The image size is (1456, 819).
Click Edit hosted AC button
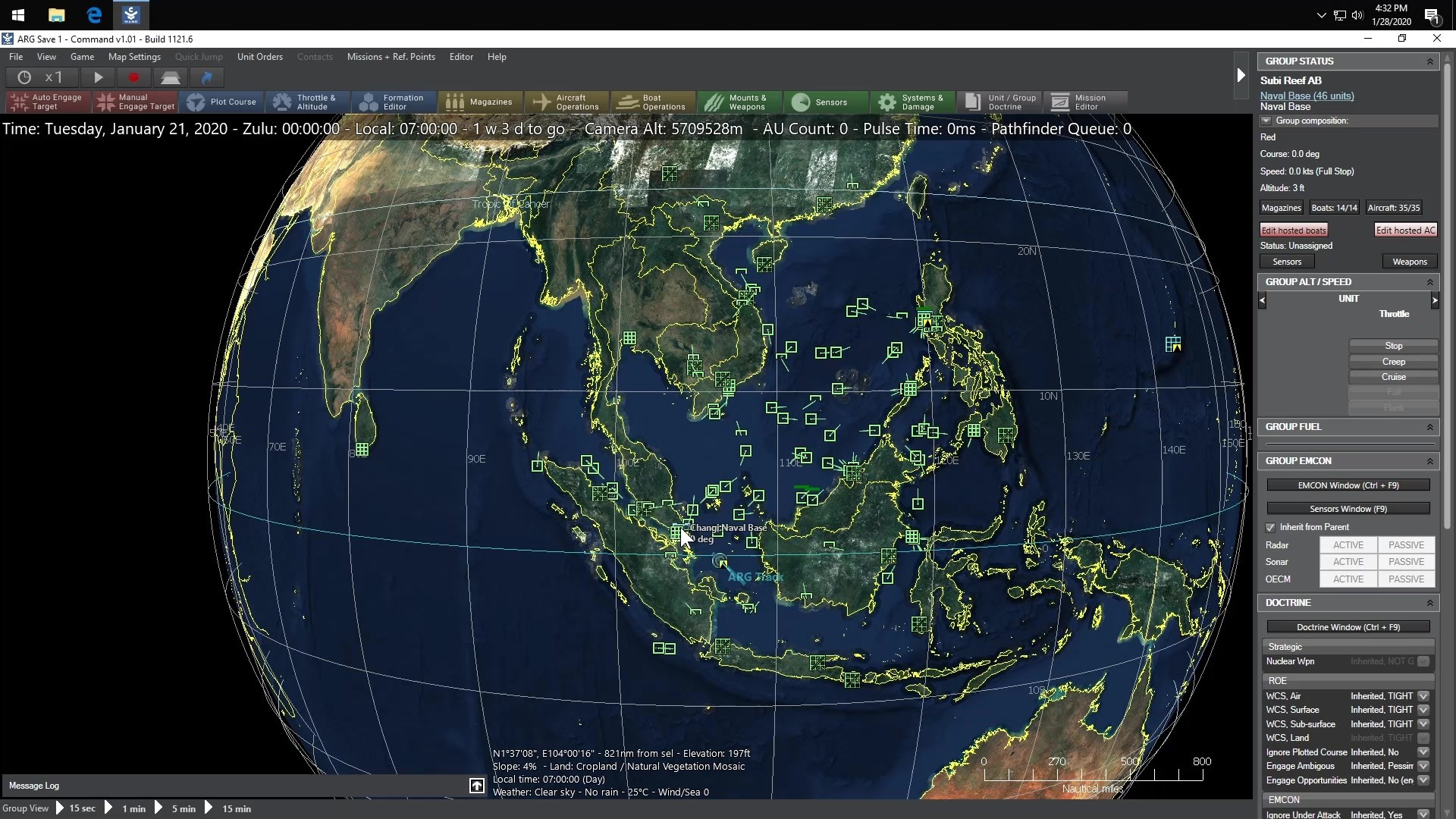(x=1405, y=231)
